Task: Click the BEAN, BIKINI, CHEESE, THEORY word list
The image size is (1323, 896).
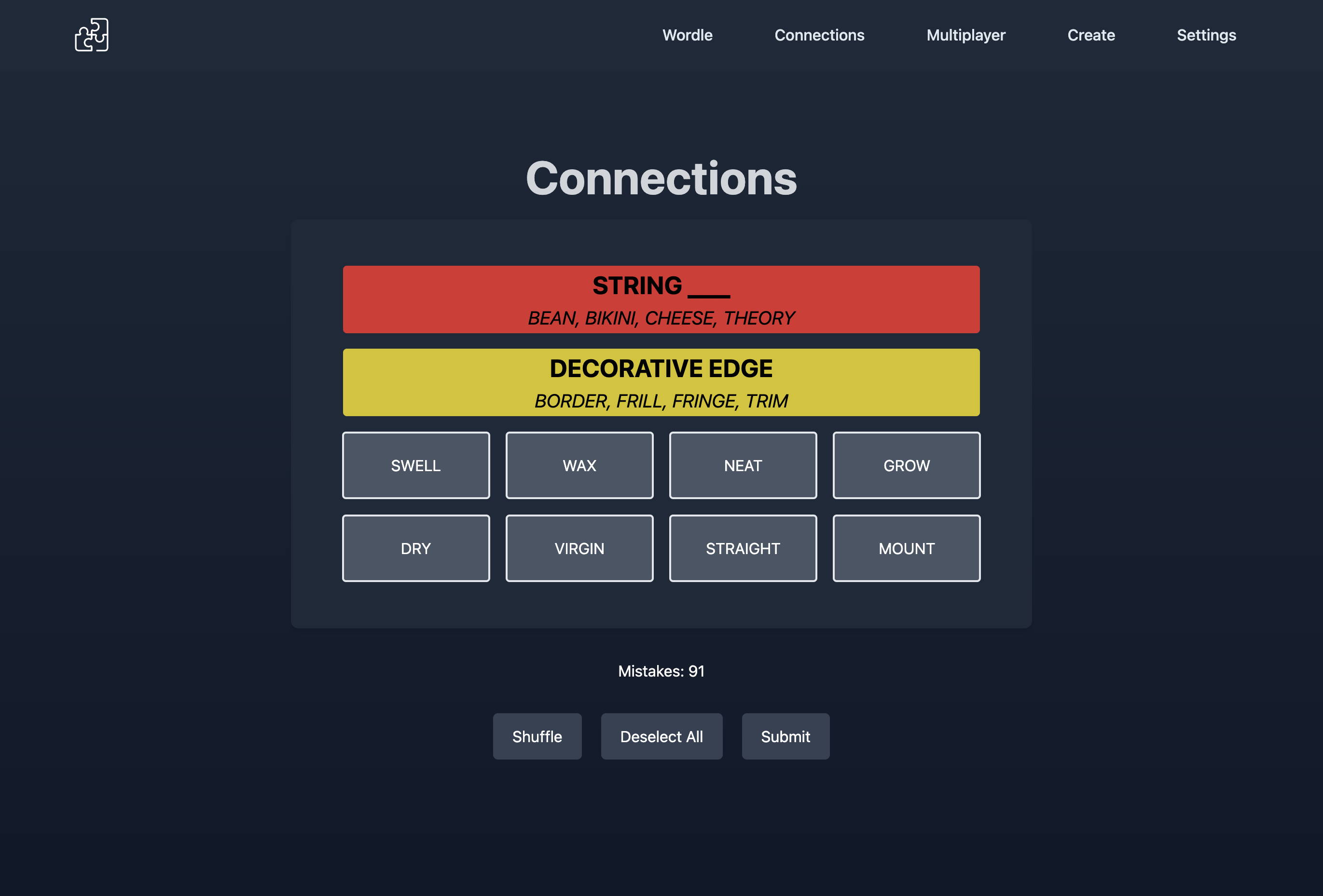Action: [x=661, y=318]
